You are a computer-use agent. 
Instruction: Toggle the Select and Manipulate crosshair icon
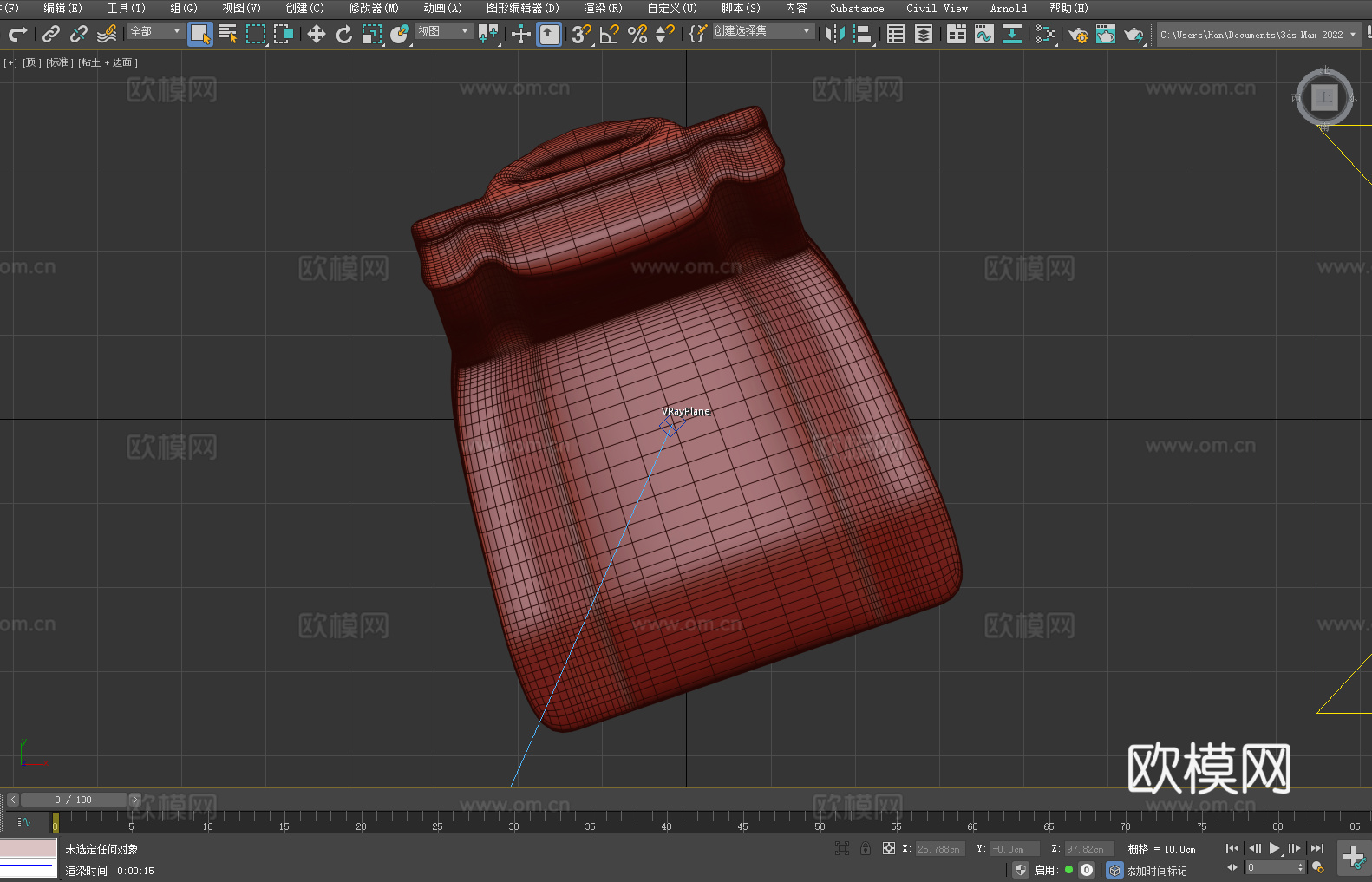point(521,34)
